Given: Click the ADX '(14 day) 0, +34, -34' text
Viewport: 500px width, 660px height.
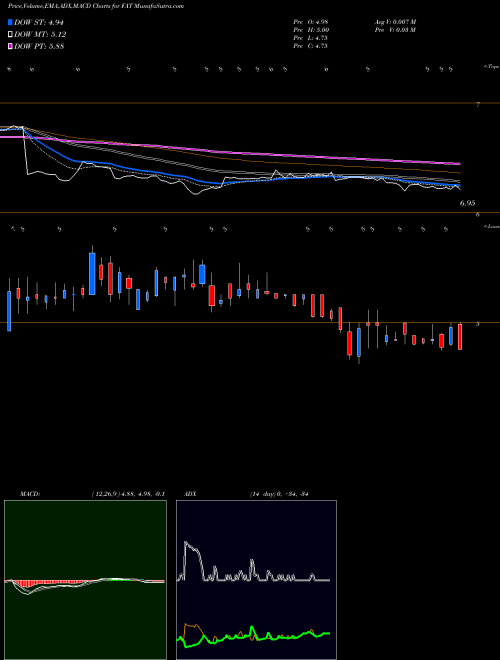Looking at the screenshot, I should click(x=279, y=494).
